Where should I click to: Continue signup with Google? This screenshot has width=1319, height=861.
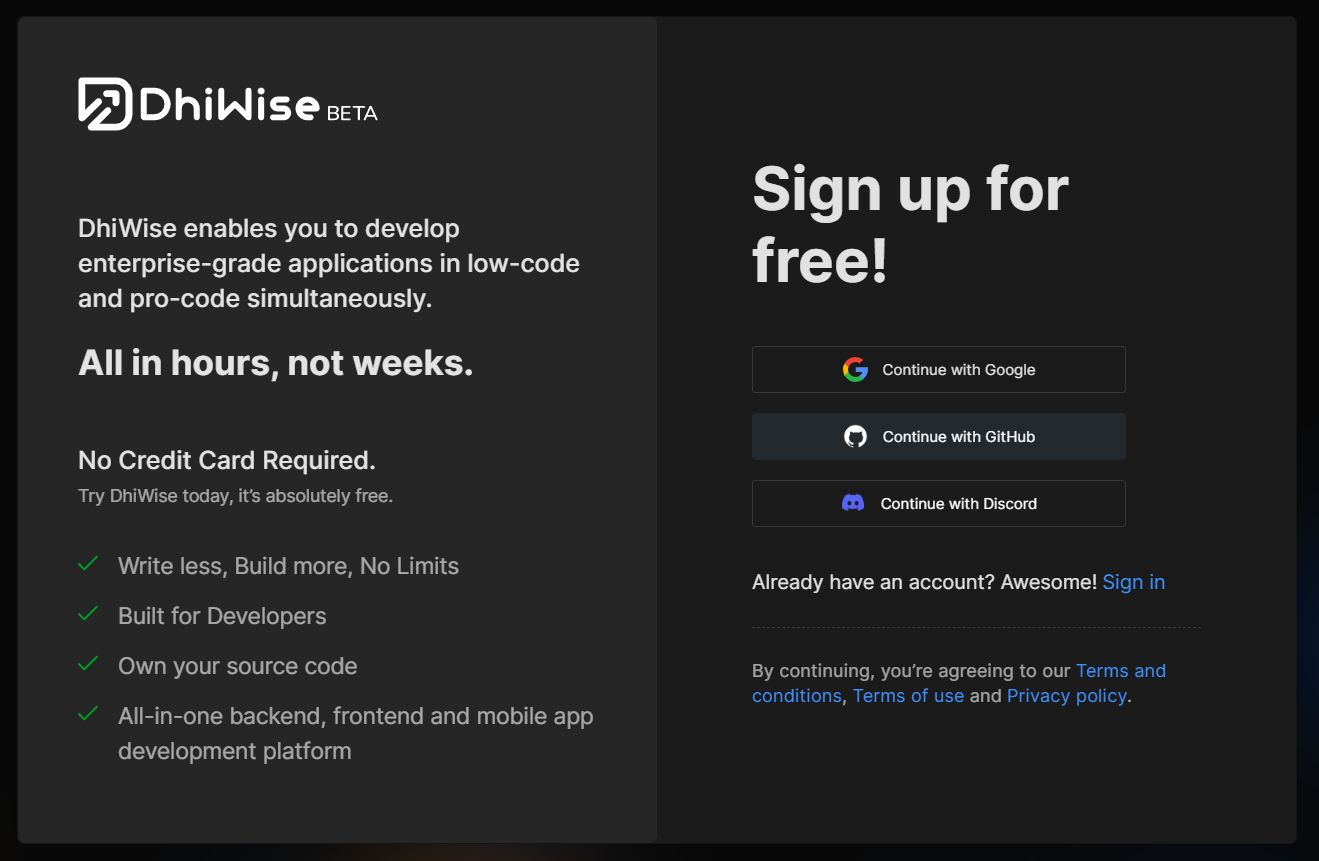point(938,369)
